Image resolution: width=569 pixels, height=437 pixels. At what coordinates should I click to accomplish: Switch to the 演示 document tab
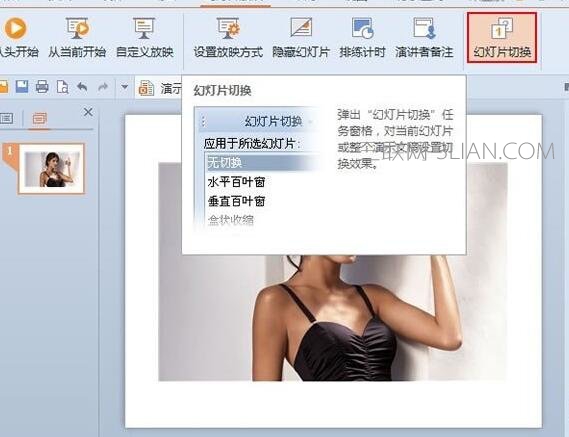(159, 88)
